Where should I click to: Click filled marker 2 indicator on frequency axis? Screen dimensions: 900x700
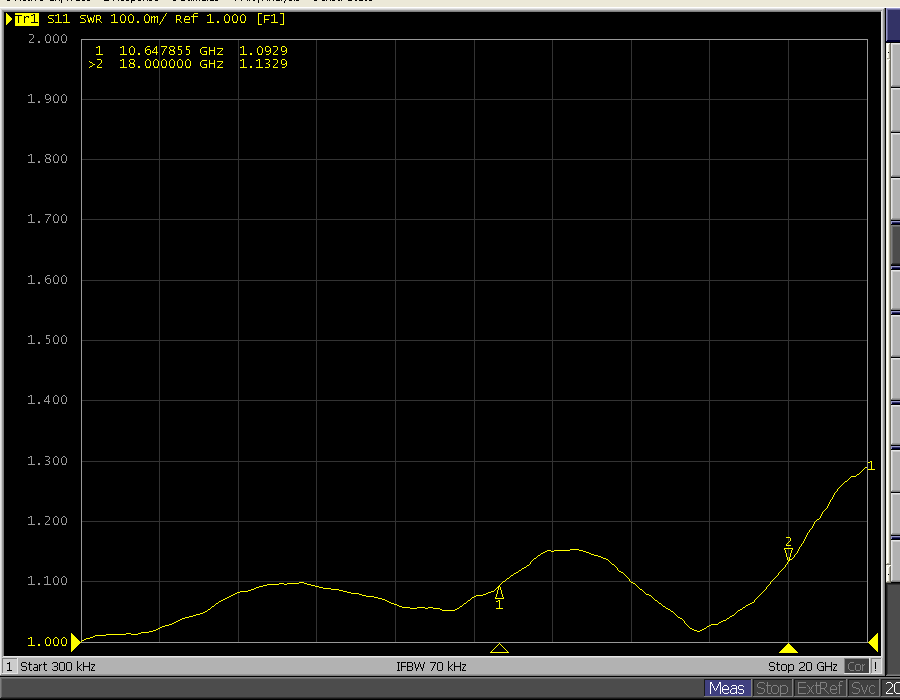coord(789,648)
